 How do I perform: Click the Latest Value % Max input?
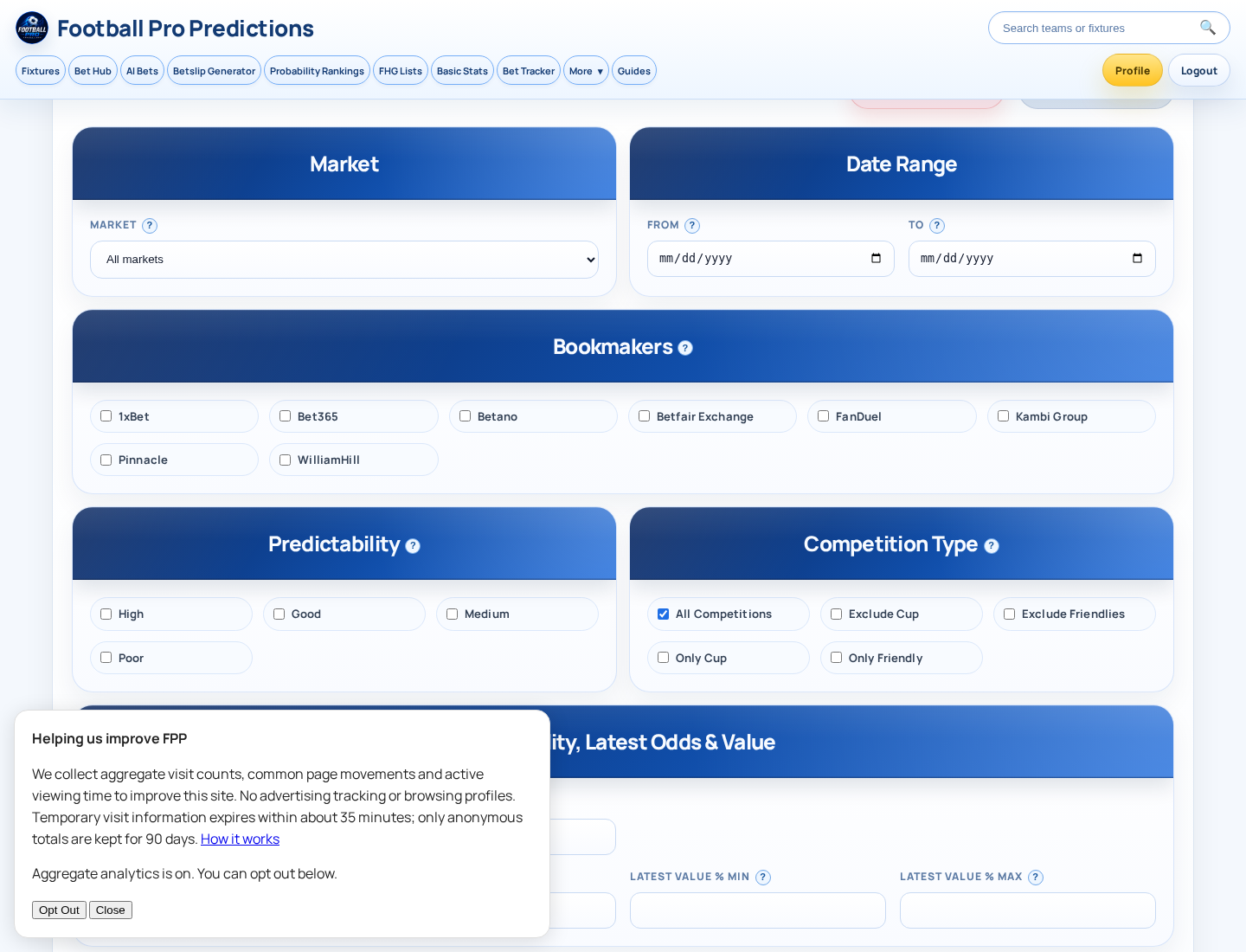[x=1028, y=910]
